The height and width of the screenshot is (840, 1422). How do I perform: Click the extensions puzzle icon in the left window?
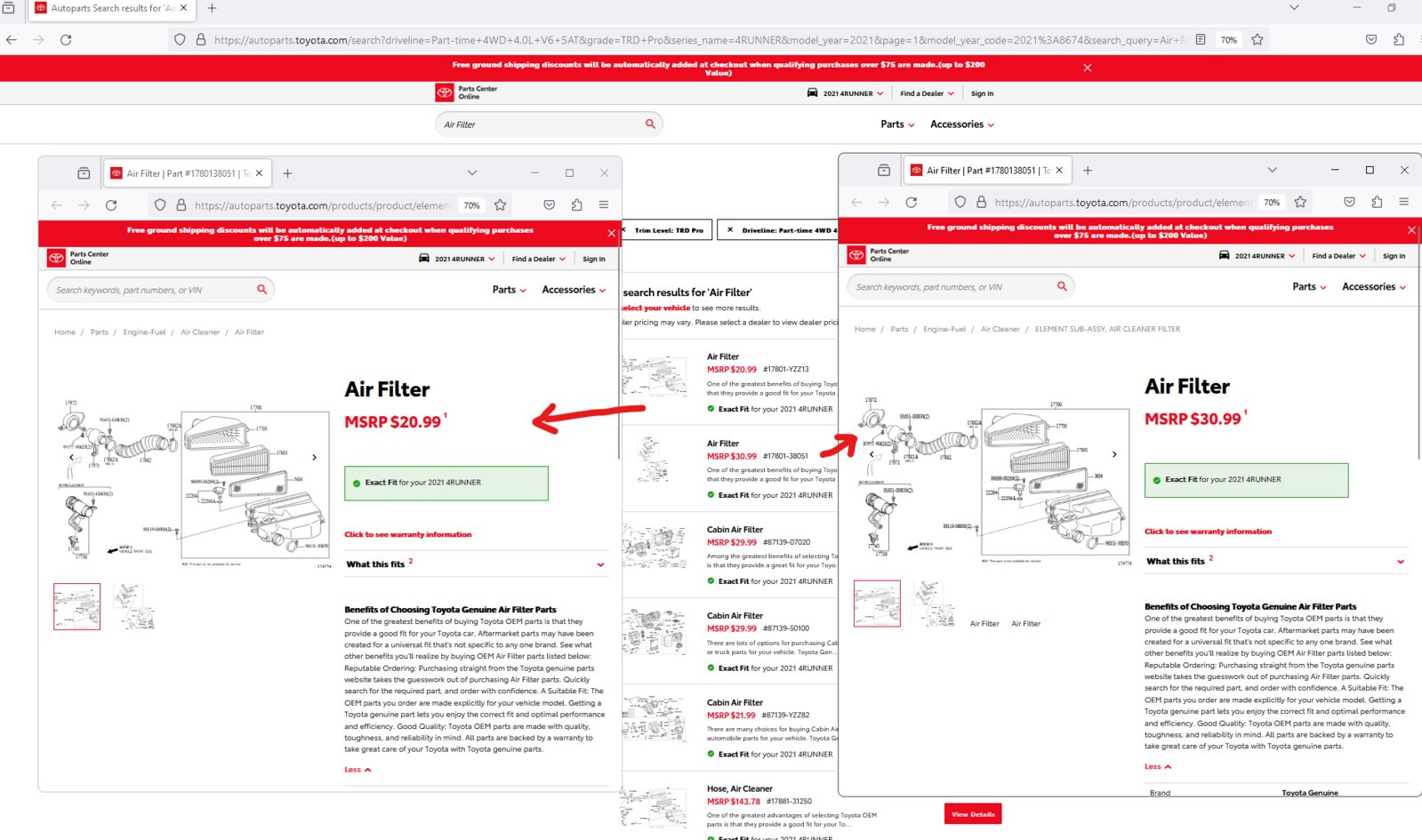pyautogui.click(x=577, y=205)
